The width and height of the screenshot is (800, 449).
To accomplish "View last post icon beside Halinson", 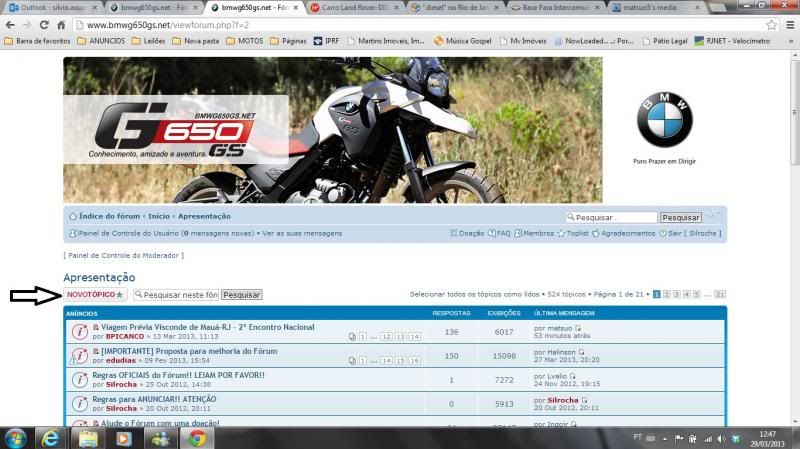I will 581,352.
